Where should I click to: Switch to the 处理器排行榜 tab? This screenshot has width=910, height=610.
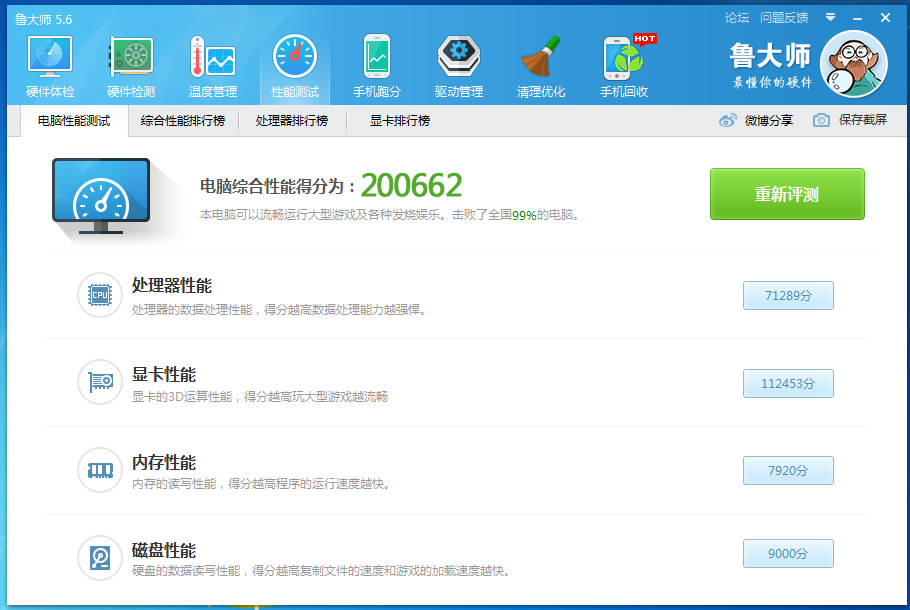click(291, 121)
